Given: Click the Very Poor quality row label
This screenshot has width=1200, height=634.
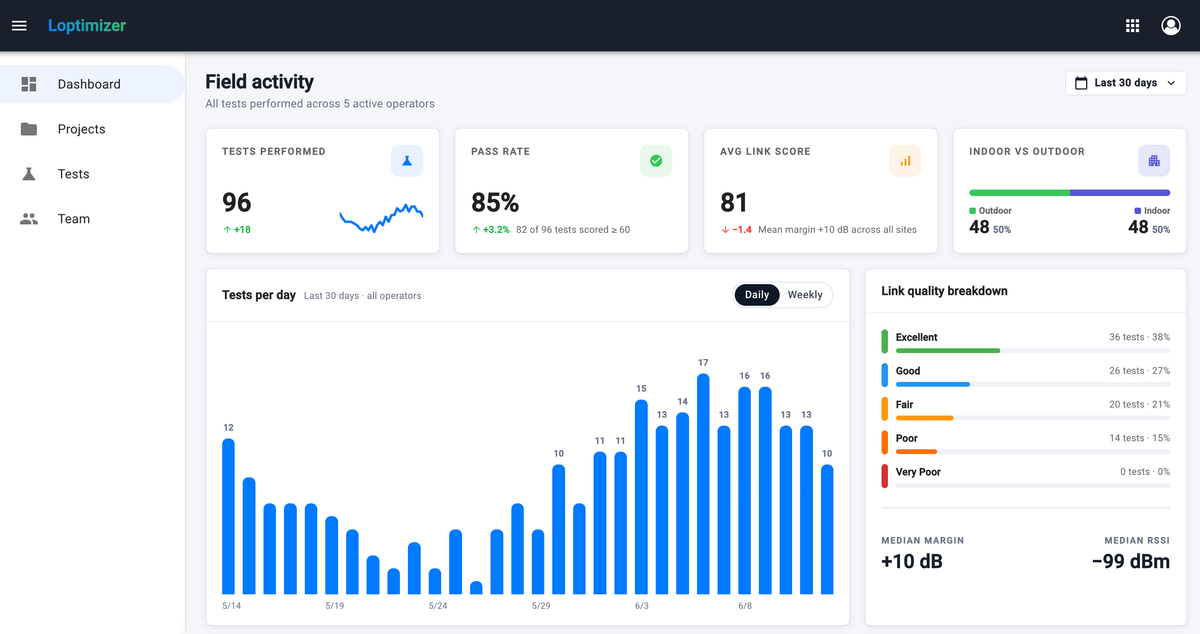Looking at the screenshot, I should (918, 472).
